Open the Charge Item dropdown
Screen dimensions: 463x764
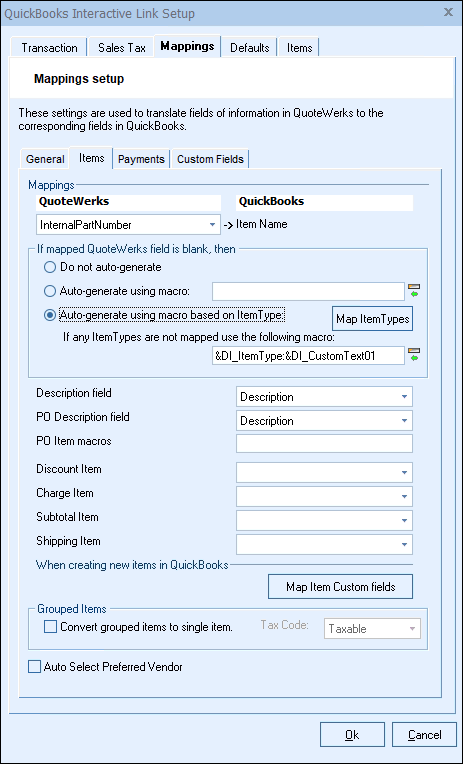325,496
